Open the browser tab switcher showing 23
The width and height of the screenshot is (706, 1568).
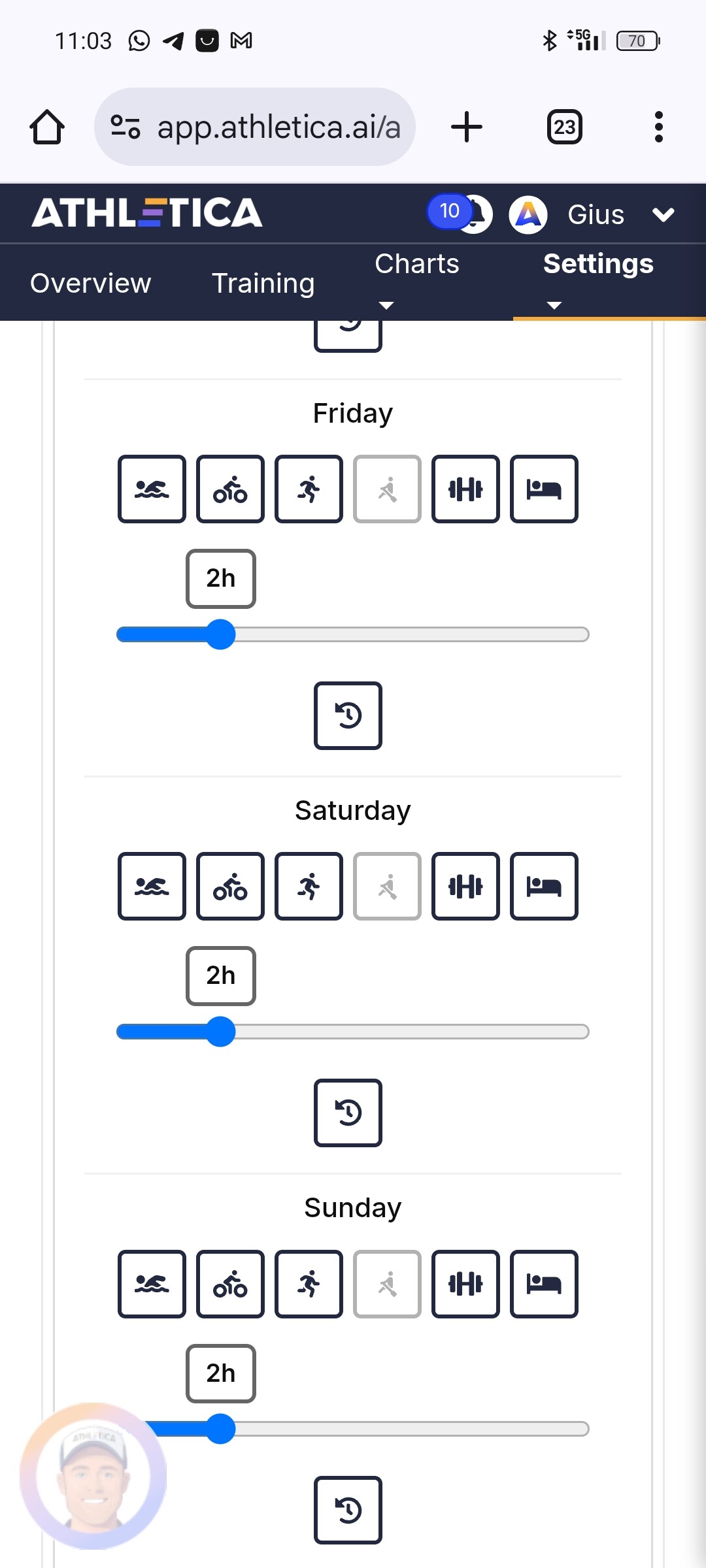coord(564,127)
